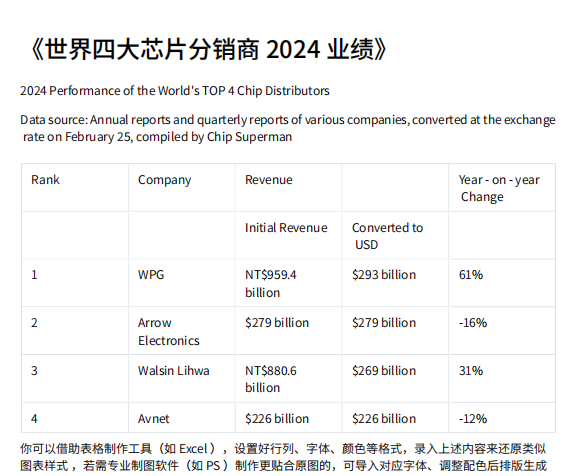The height and width of the screenshot is (476, 576).
Task: Click rank cell '1' in WPG row
Action: pyautogui.click(x=75, y=283)
